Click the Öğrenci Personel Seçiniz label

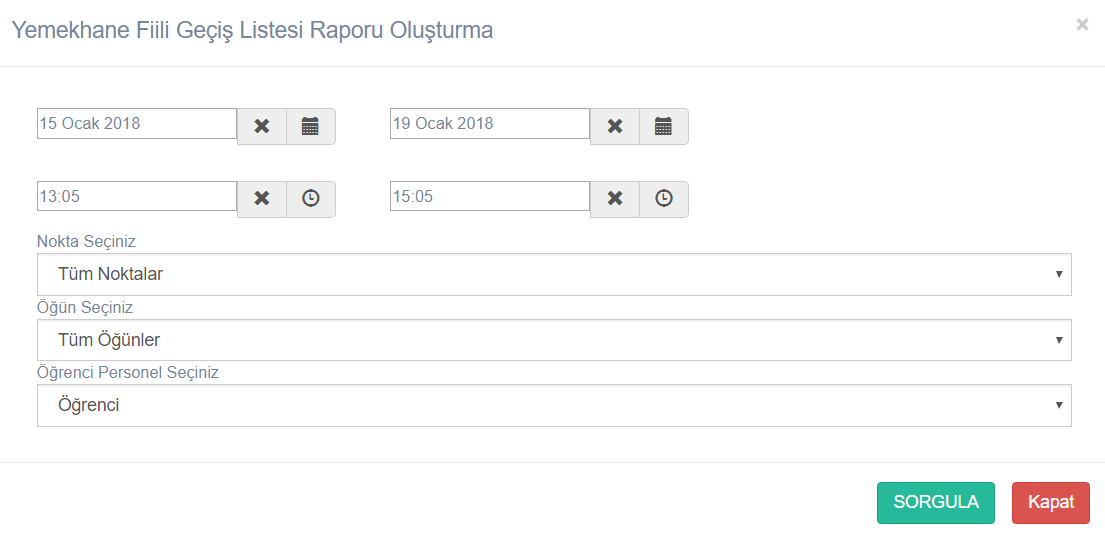pos(128,373)
